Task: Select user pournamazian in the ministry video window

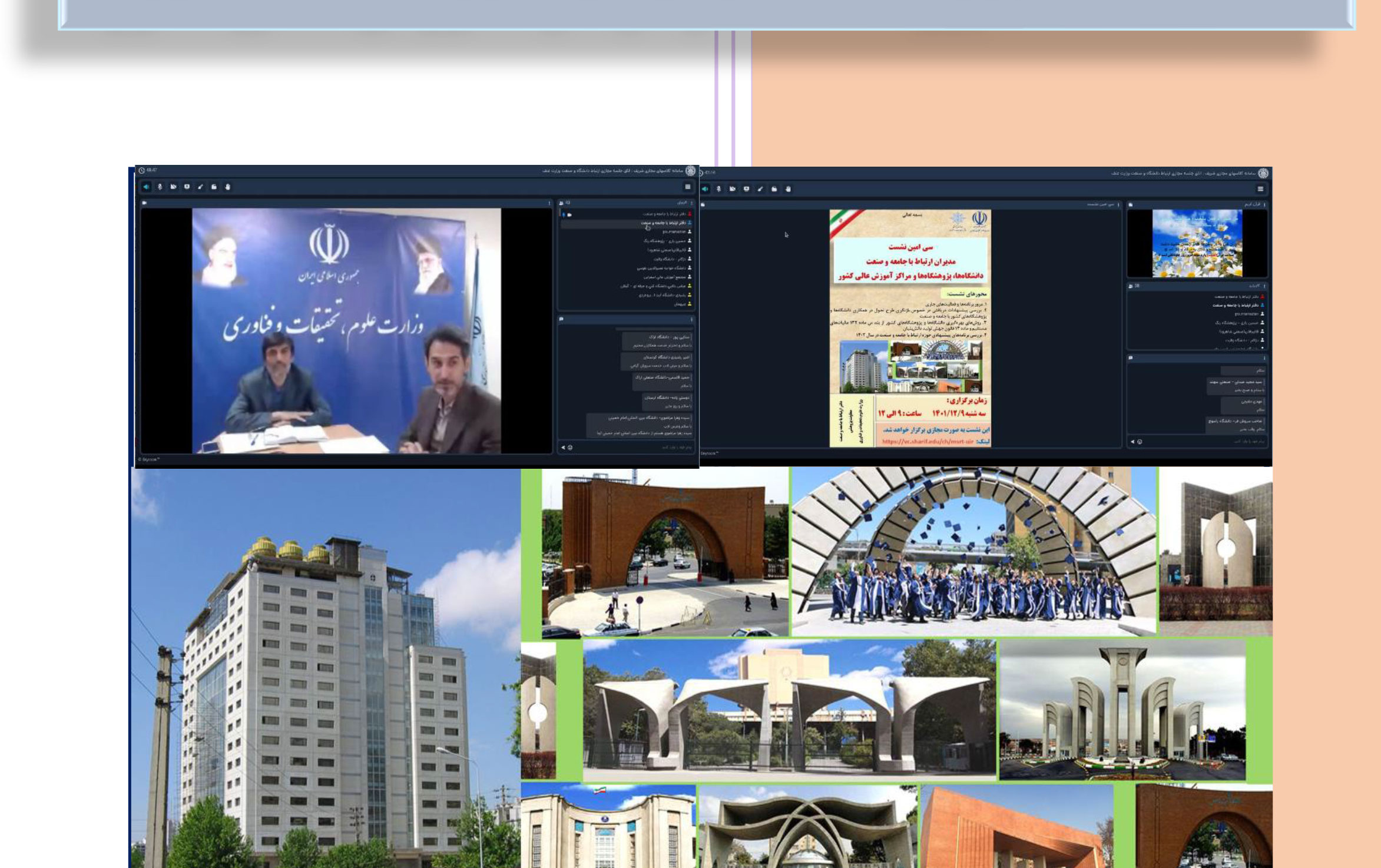Action: (x=677, y=232)
